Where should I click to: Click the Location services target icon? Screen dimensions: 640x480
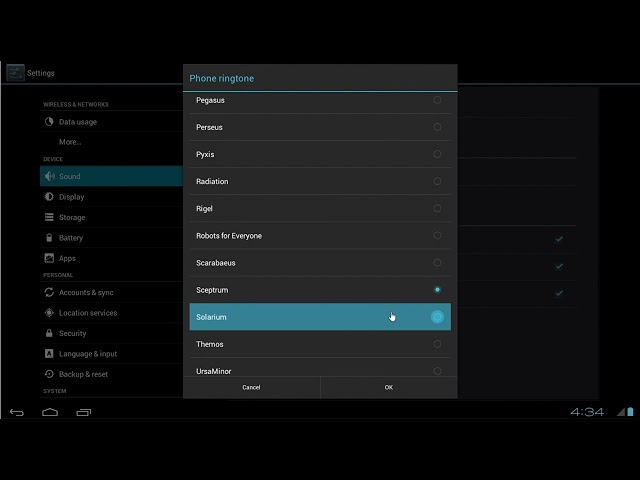(x=49, y=313)
